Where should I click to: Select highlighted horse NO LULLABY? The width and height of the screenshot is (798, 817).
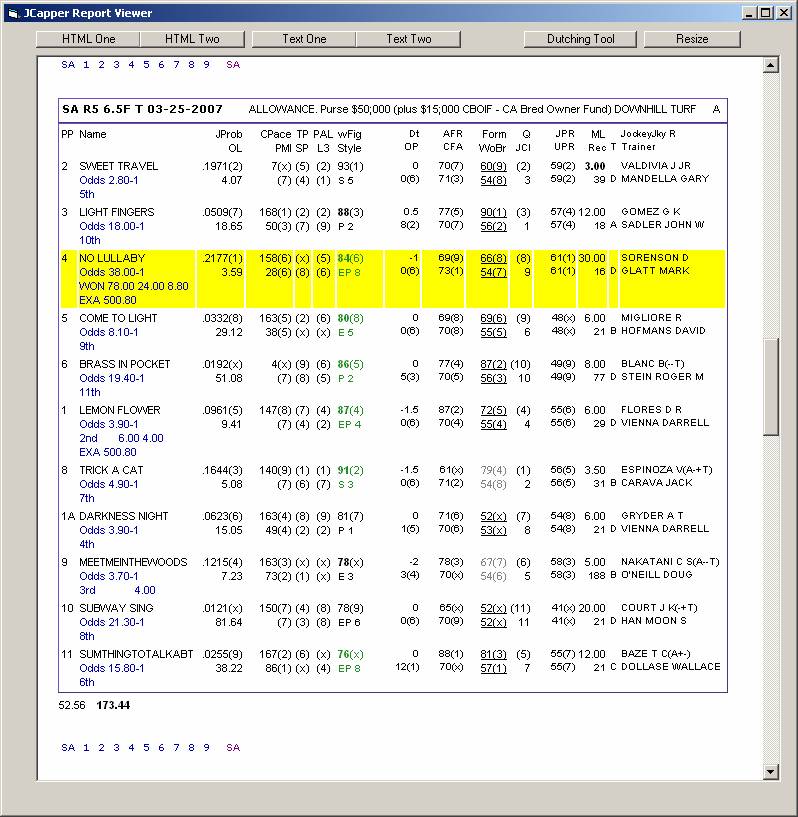tap(112, 258)
